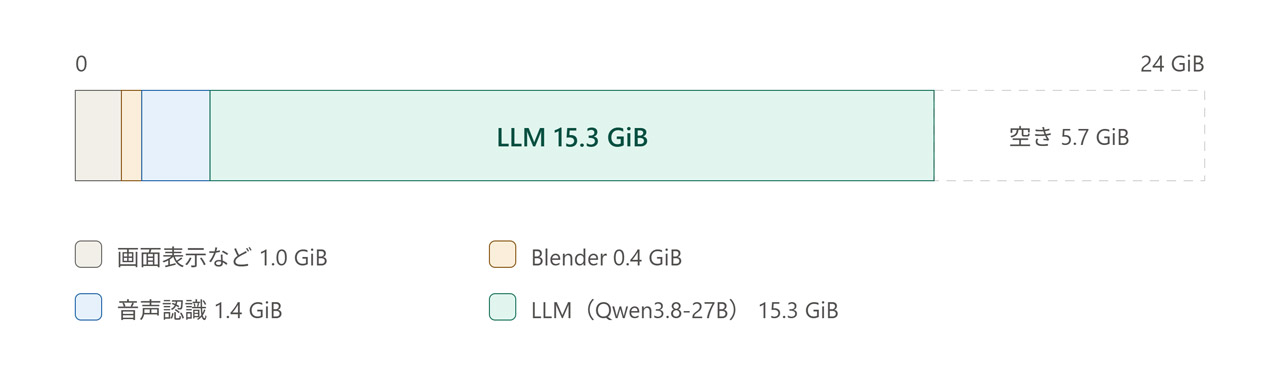Click the "24 GiB" axis end label
The image size is (1280, 369).
pyautogui.click(x=1172, y=64)
